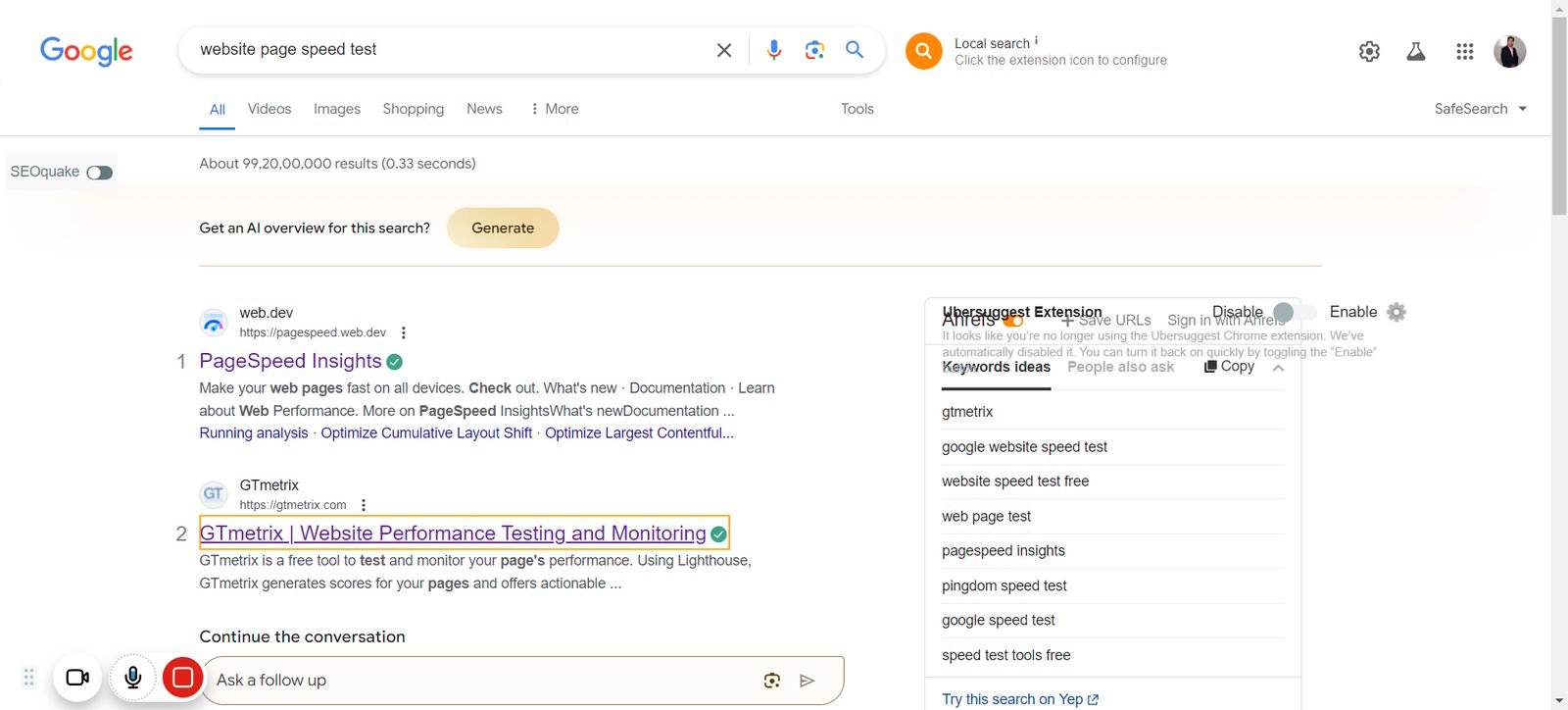
Task: Toggle the Ubersuggest Disable/Enable switch
Action: (x=1295, y=312)
